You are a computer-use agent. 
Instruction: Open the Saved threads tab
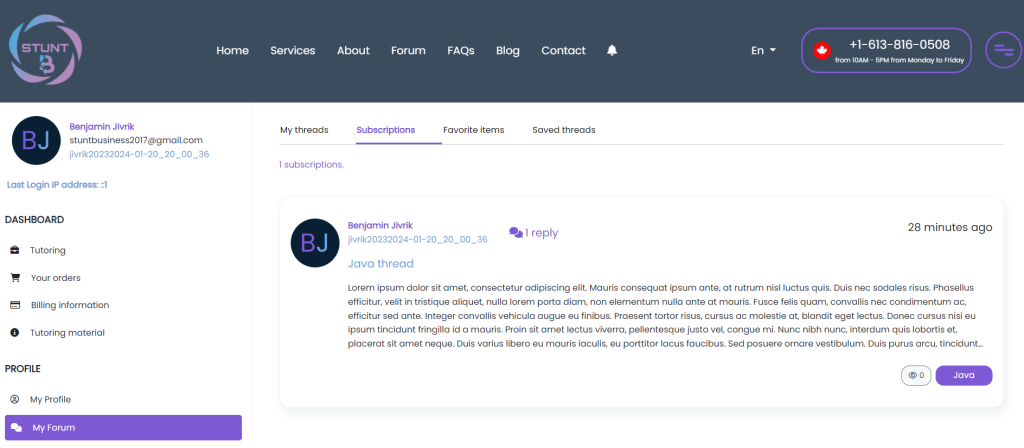(564, 130)
